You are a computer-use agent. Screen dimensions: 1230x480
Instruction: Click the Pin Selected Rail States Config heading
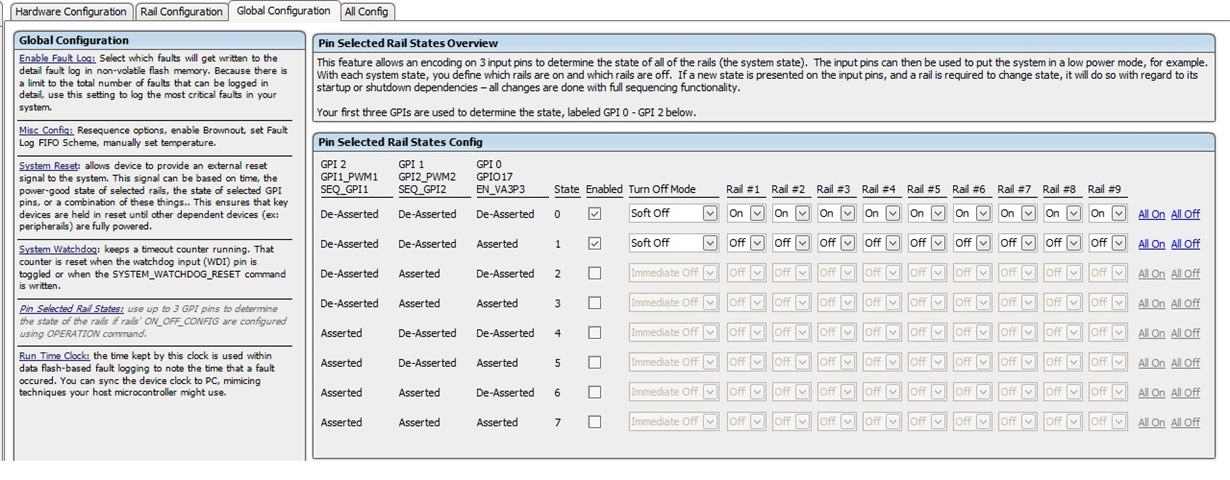400,142
